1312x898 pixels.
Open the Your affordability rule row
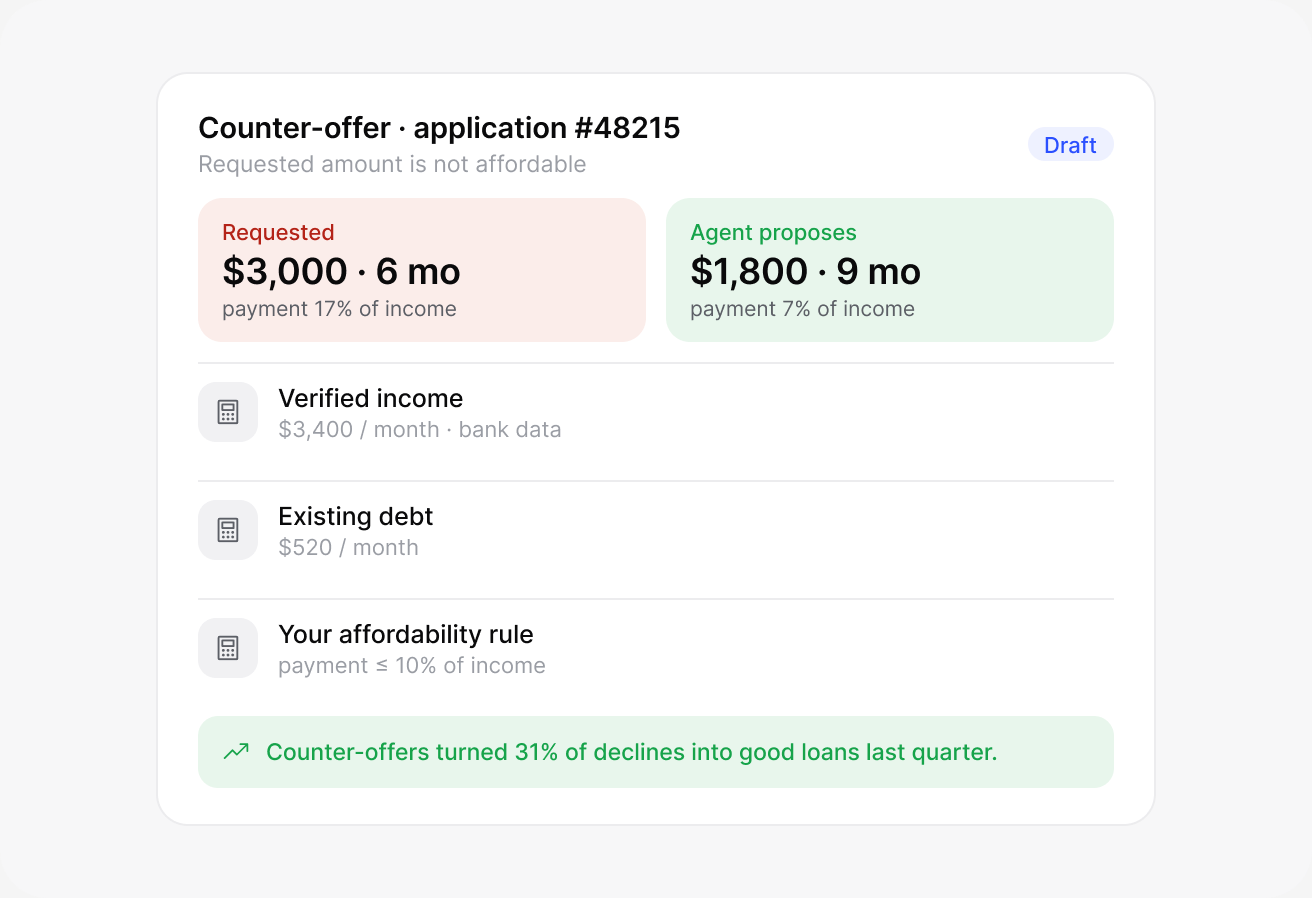(656, 649)
